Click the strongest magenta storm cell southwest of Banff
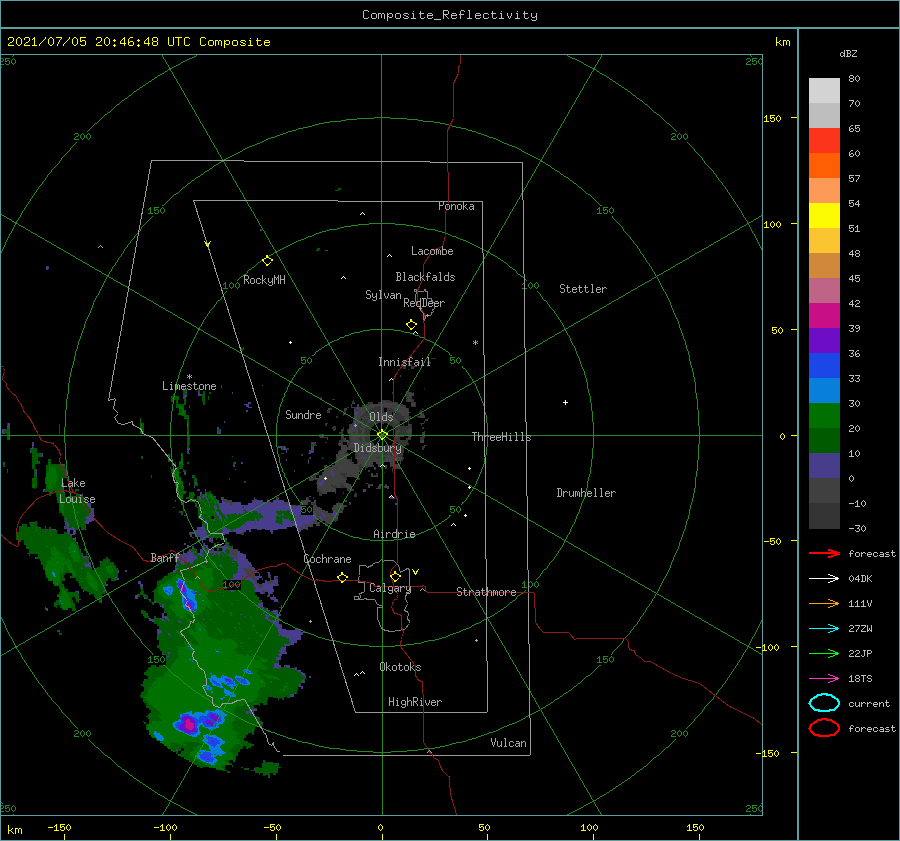Viewport: 900px width, 841px height. click(190, 725)
